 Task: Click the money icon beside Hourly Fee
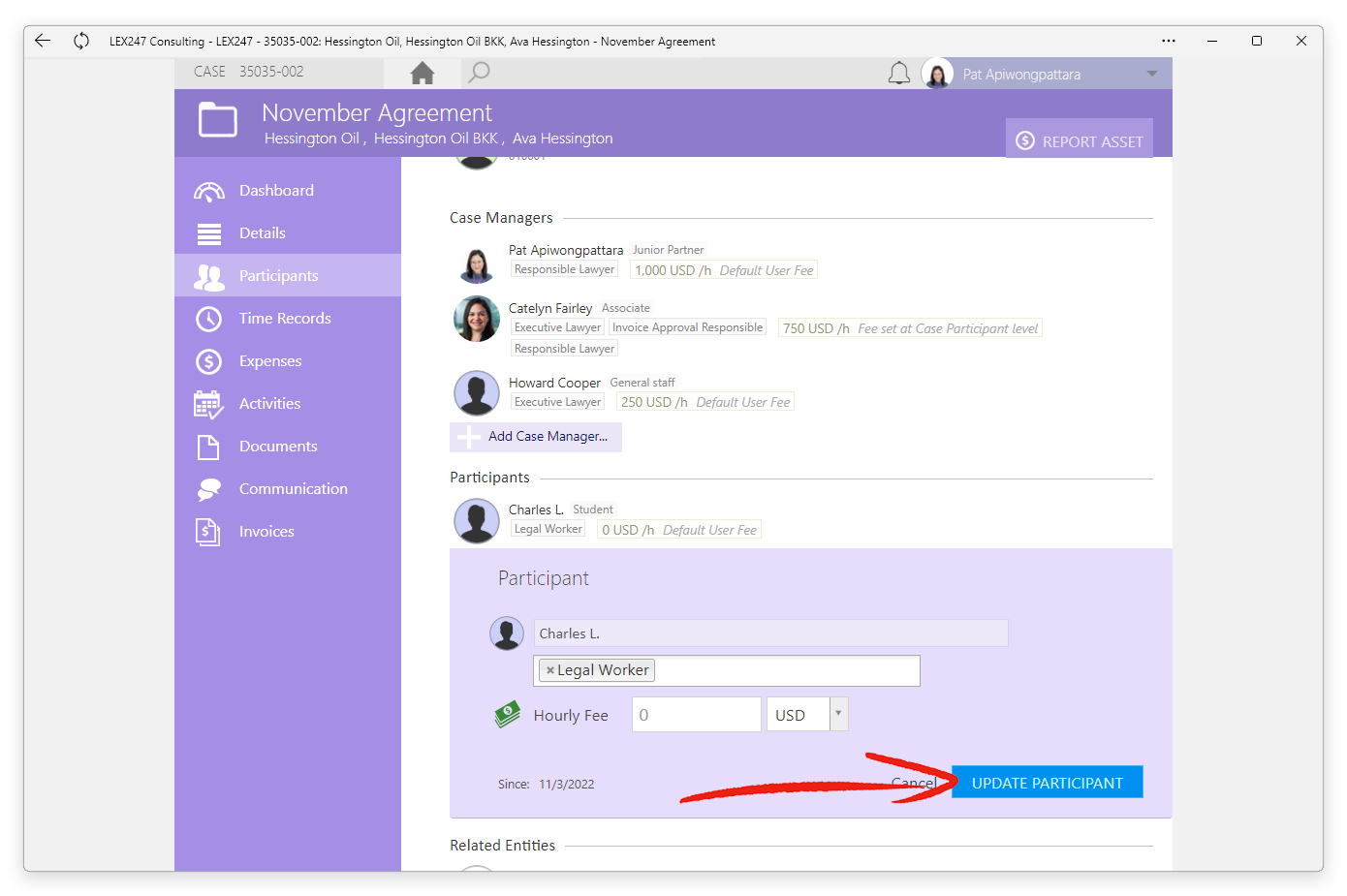(507, 715)
